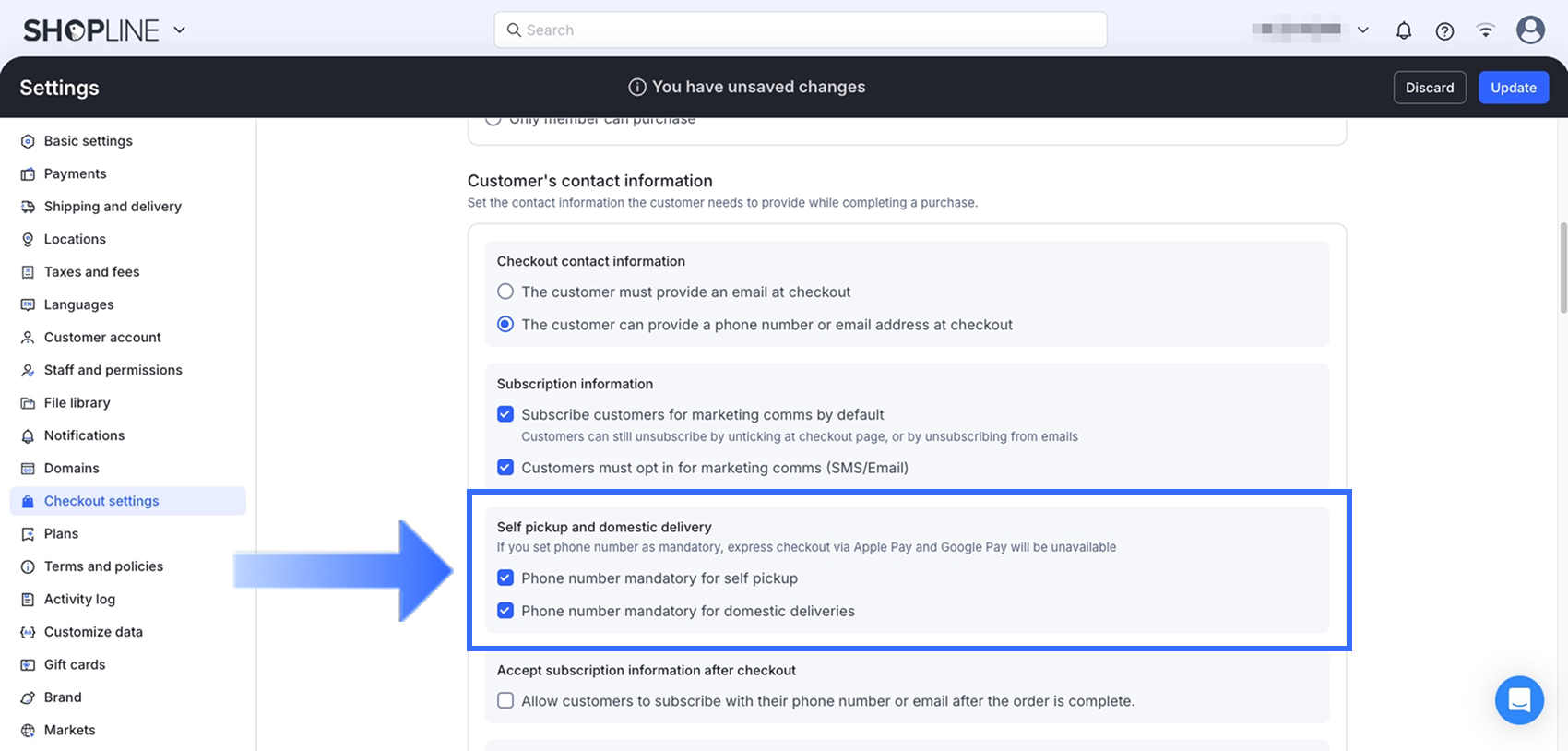Open the user profile avatar icon

pyautogui.click(x=1530, y=30)
